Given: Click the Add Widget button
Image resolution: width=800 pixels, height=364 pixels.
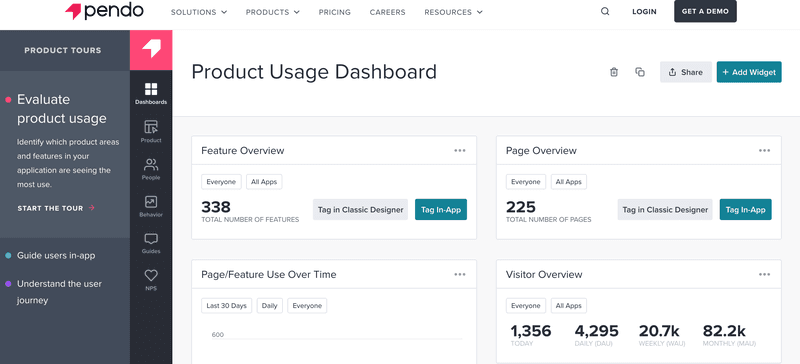Looking at the screenshot, I should click(749, 72).
